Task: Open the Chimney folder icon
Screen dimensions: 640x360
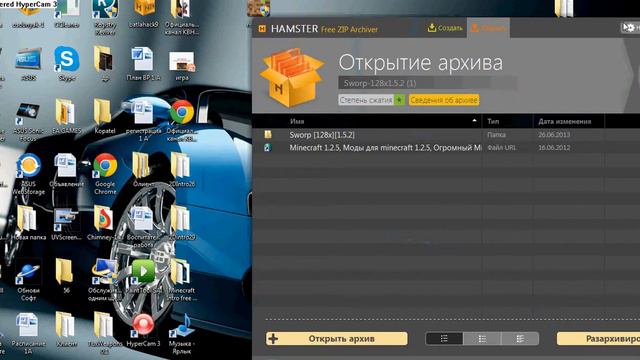Action: pos(104,223)
